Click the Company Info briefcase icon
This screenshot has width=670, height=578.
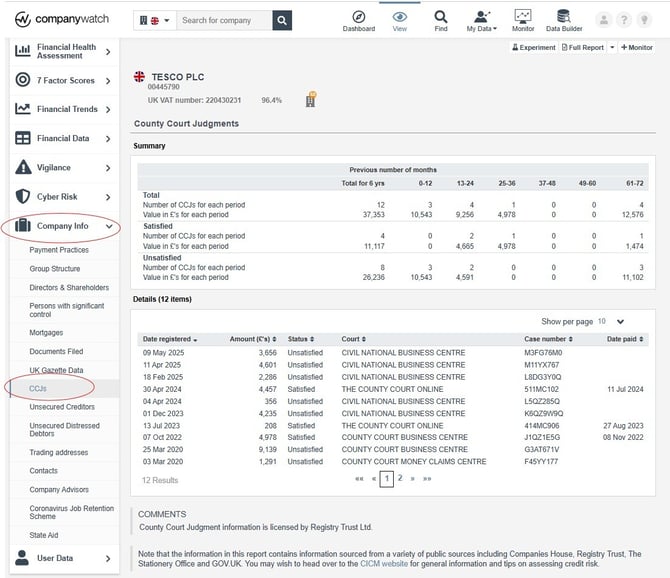pyautogui.click(x=23, y=225)
